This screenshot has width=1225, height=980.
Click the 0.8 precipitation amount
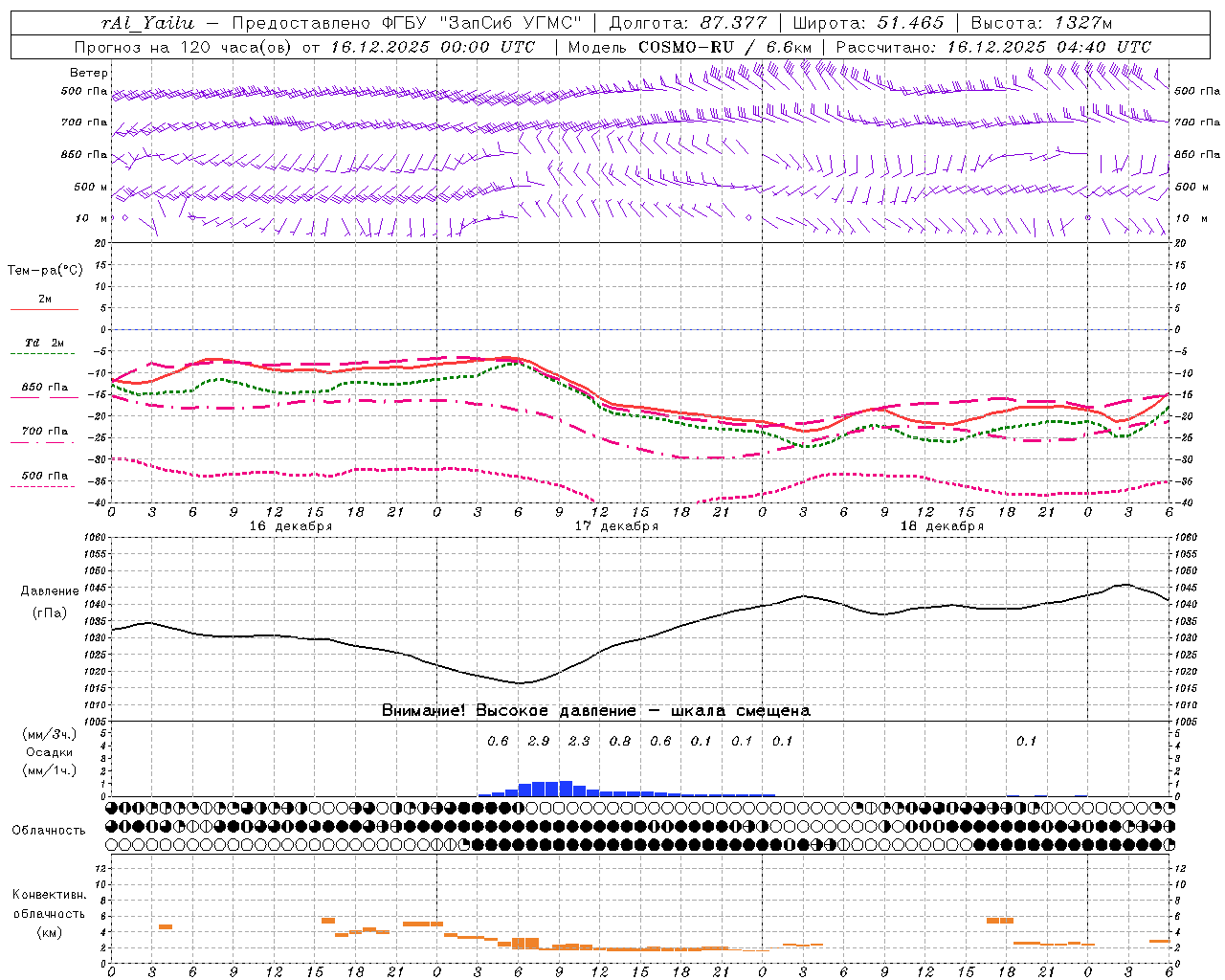click(620, 742)
